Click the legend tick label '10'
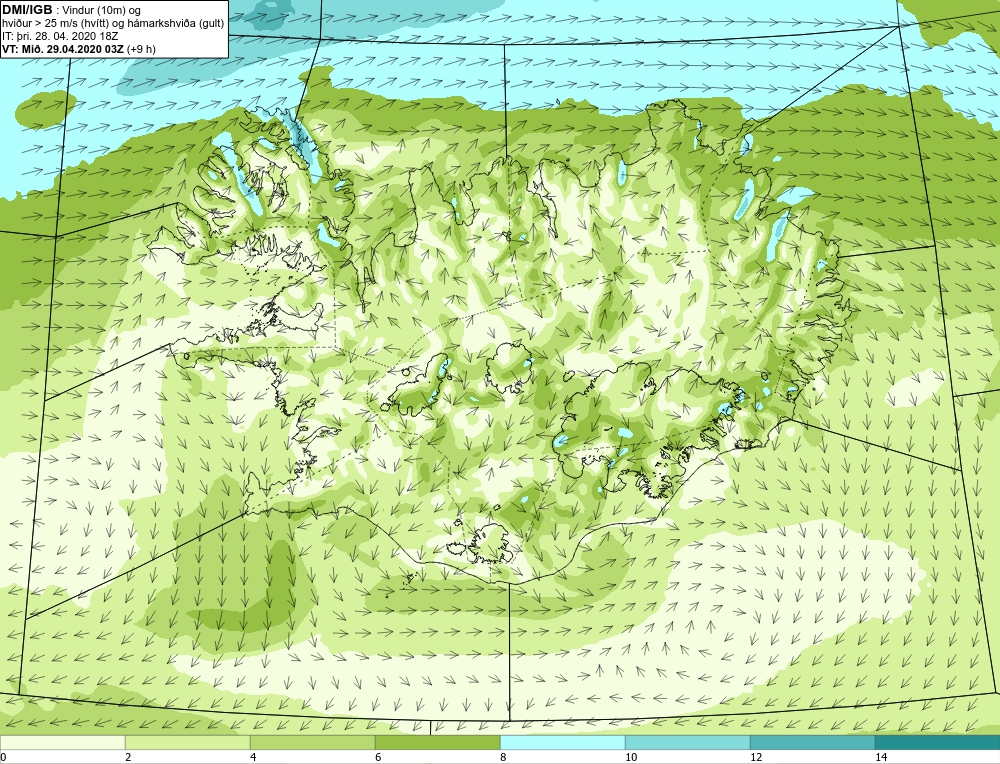 point(631,757)
